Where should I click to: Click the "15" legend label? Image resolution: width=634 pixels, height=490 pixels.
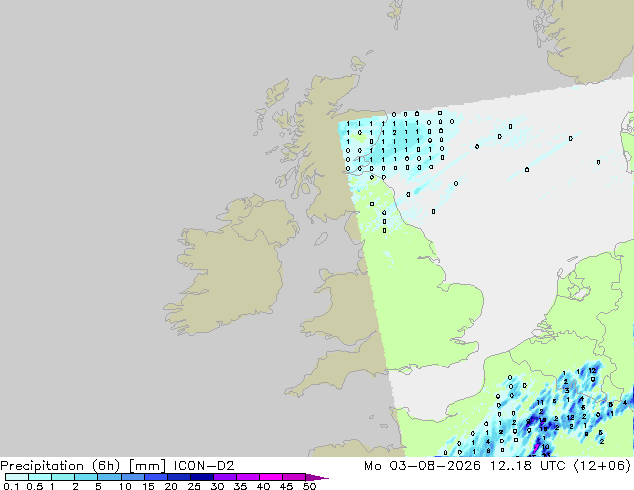[x=148, y=486]
